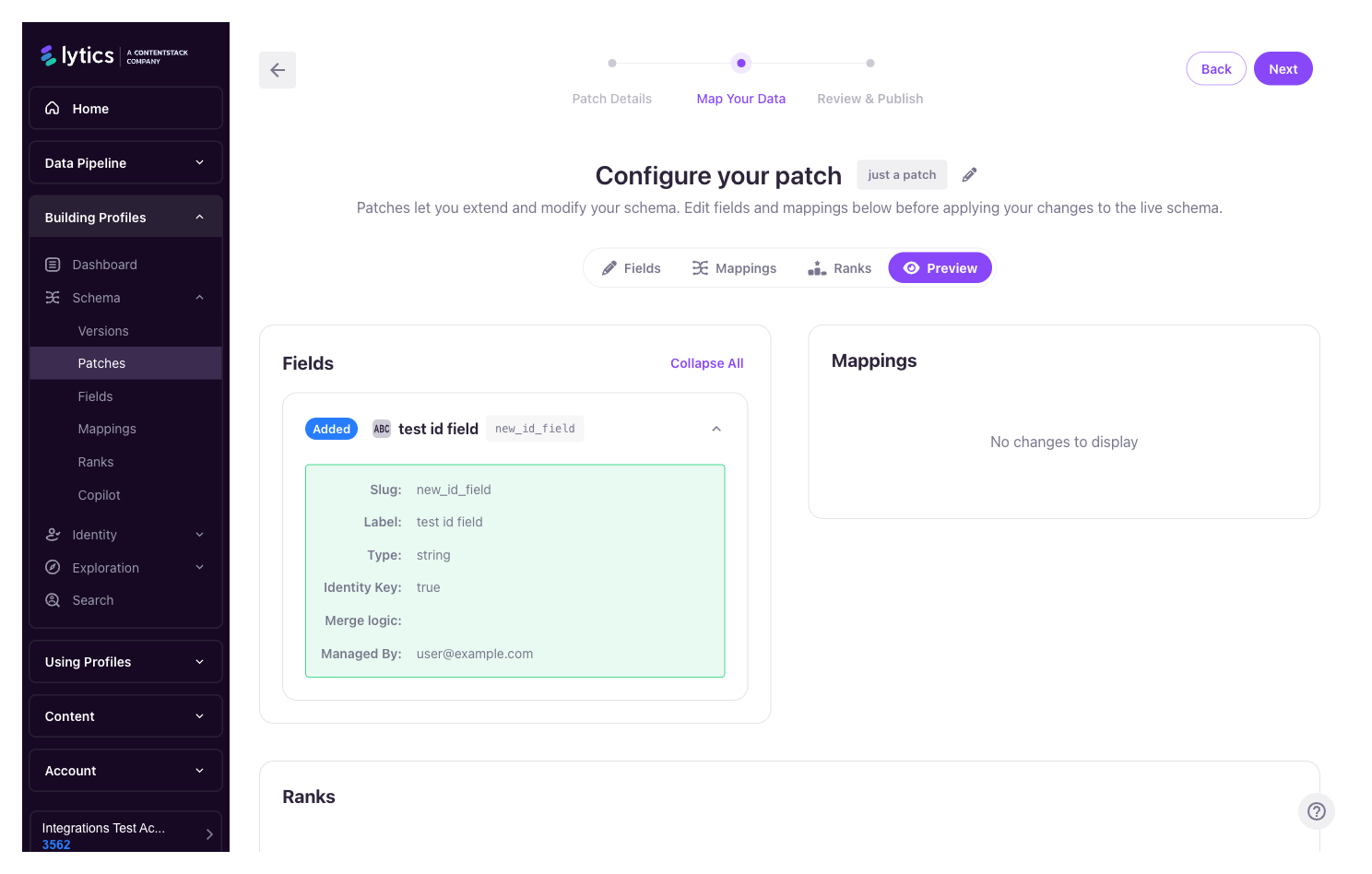Click the Next button
This screenshot has height=874, width=1372.
click(x=1283, y=68)
